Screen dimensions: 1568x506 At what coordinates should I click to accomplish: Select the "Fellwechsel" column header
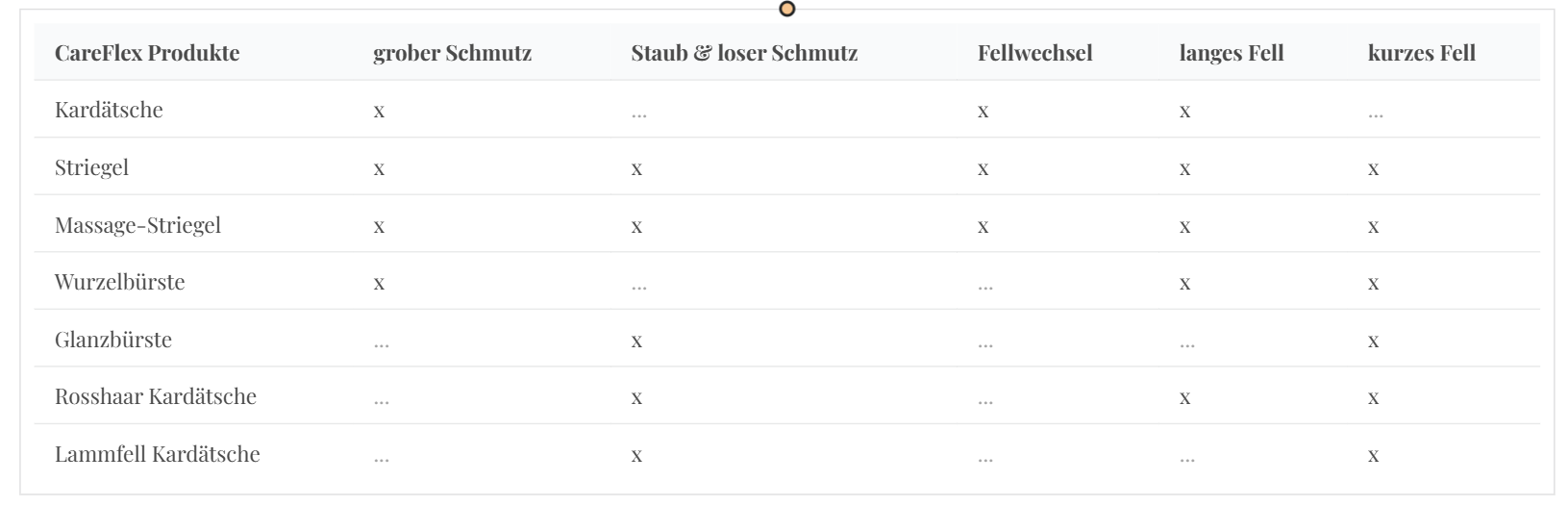point(1034,53)
